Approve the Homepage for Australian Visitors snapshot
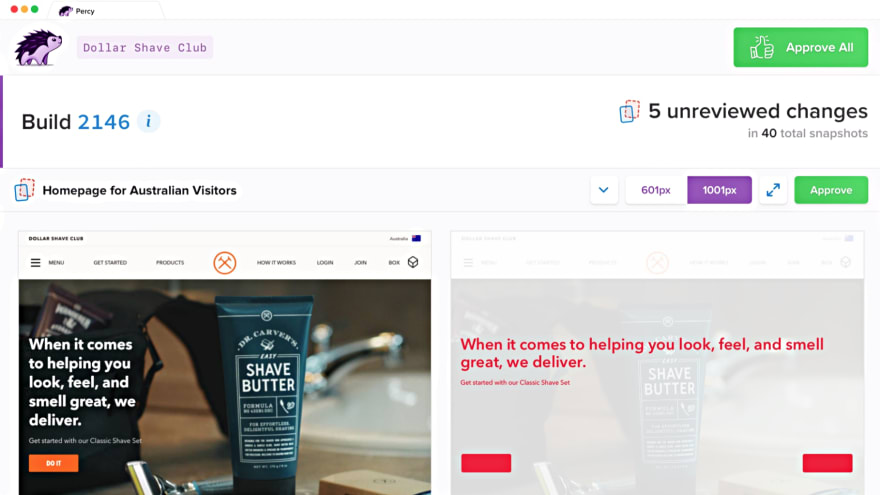This screenshot has height=495, width=880. pyautogui.click(x=831, y=190)
